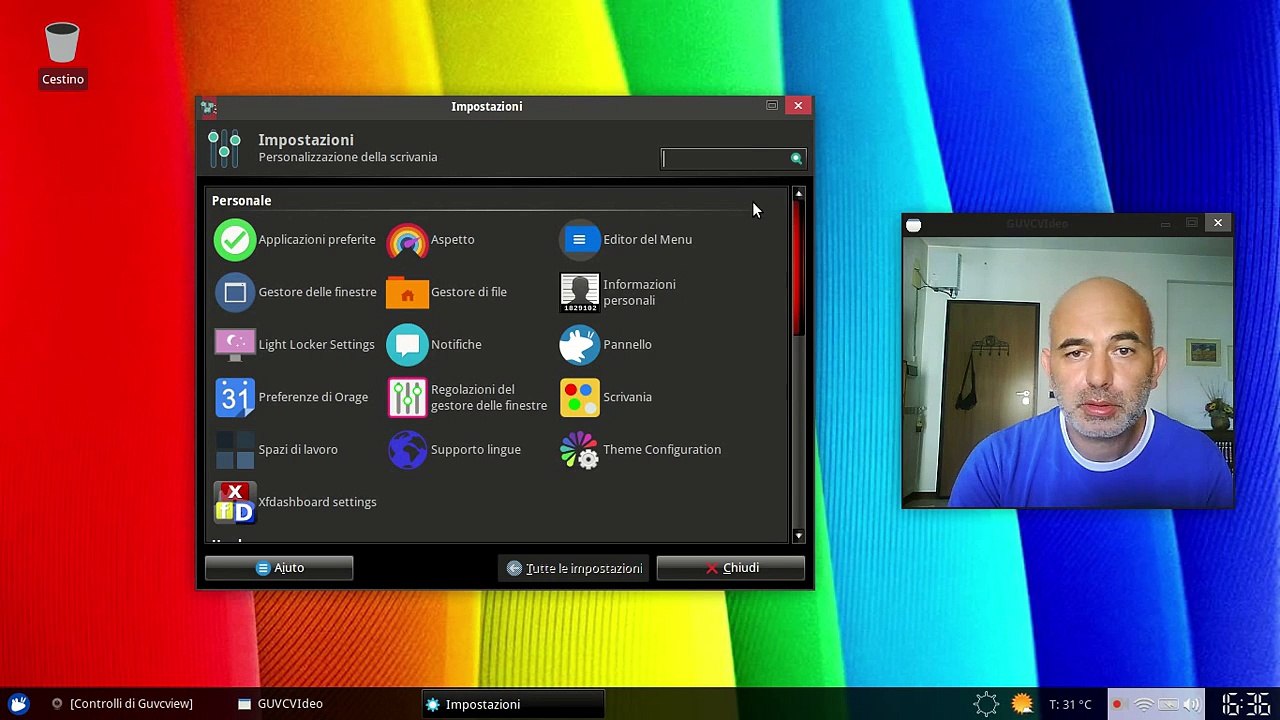Maximize the Impostazioni window
Screen dimensions: 1280x720
point(772,105)
